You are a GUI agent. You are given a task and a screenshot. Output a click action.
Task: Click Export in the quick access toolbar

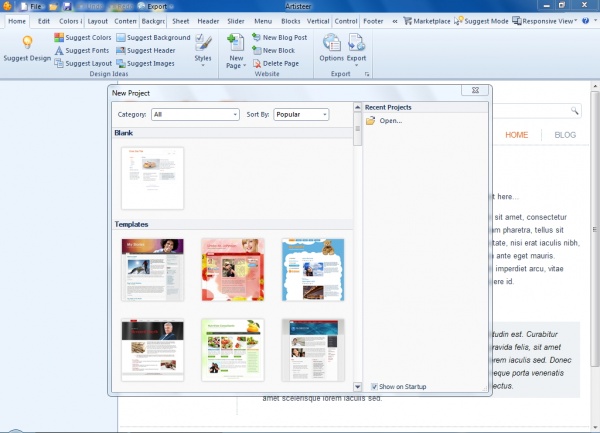pyautogui.click(x=153, y=6)
